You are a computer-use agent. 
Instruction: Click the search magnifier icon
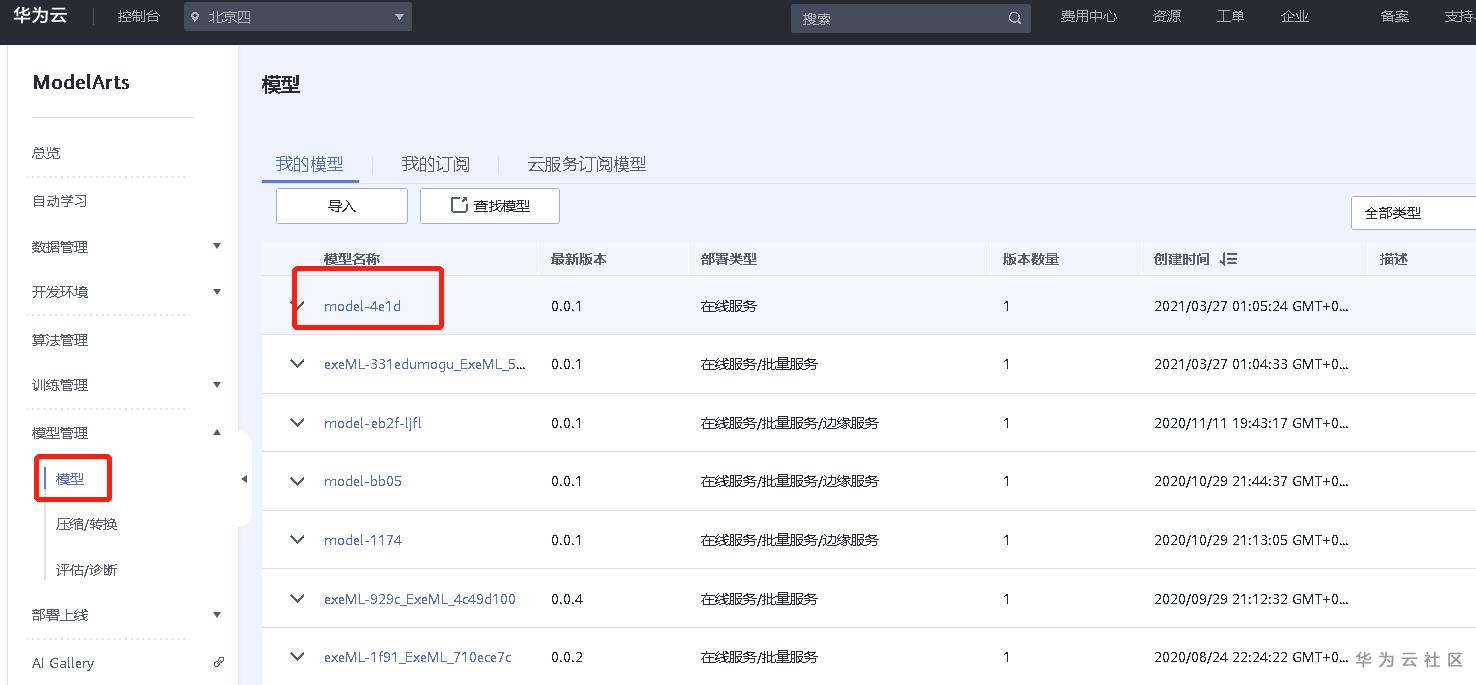[x=1014, y=17]
